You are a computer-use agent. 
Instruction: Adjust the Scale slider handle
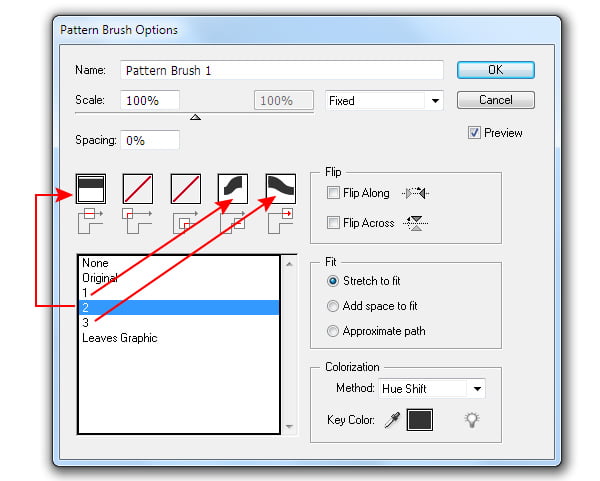tap(196, 117)
